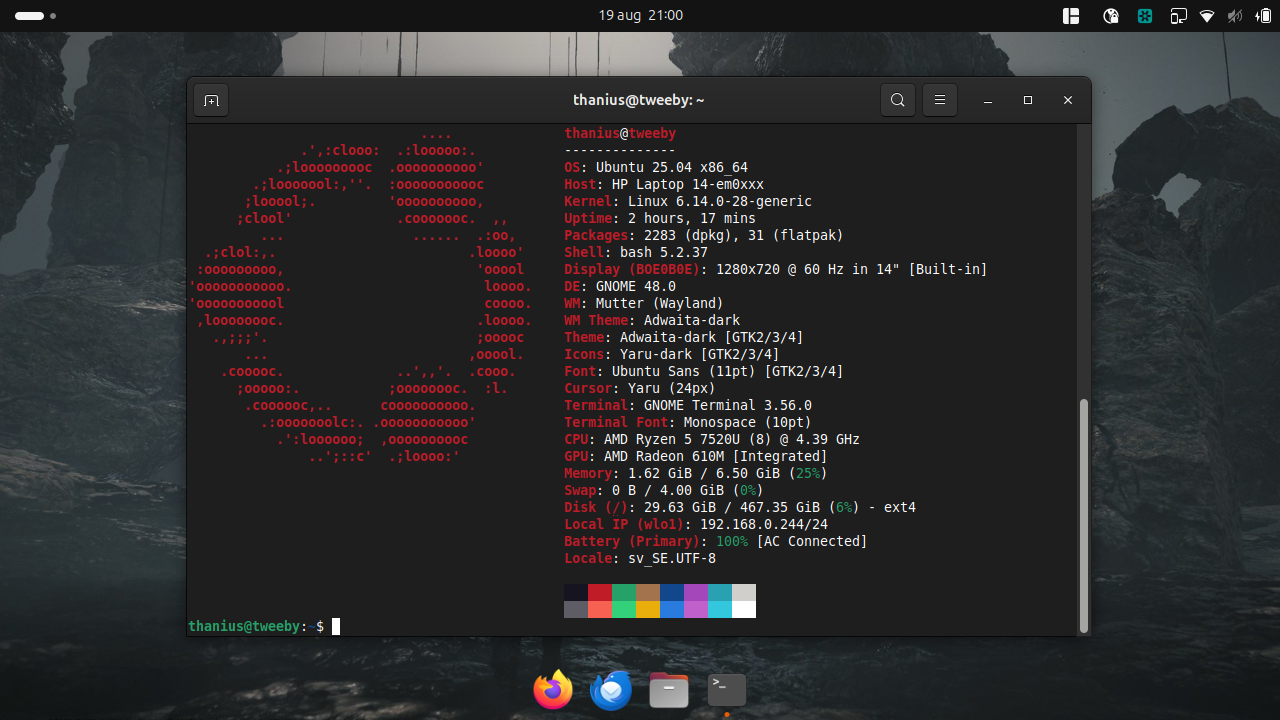Minimize the terminal window
Image resolution: width=1280 pixels, height=720 pixels.
tap(987, 100)
